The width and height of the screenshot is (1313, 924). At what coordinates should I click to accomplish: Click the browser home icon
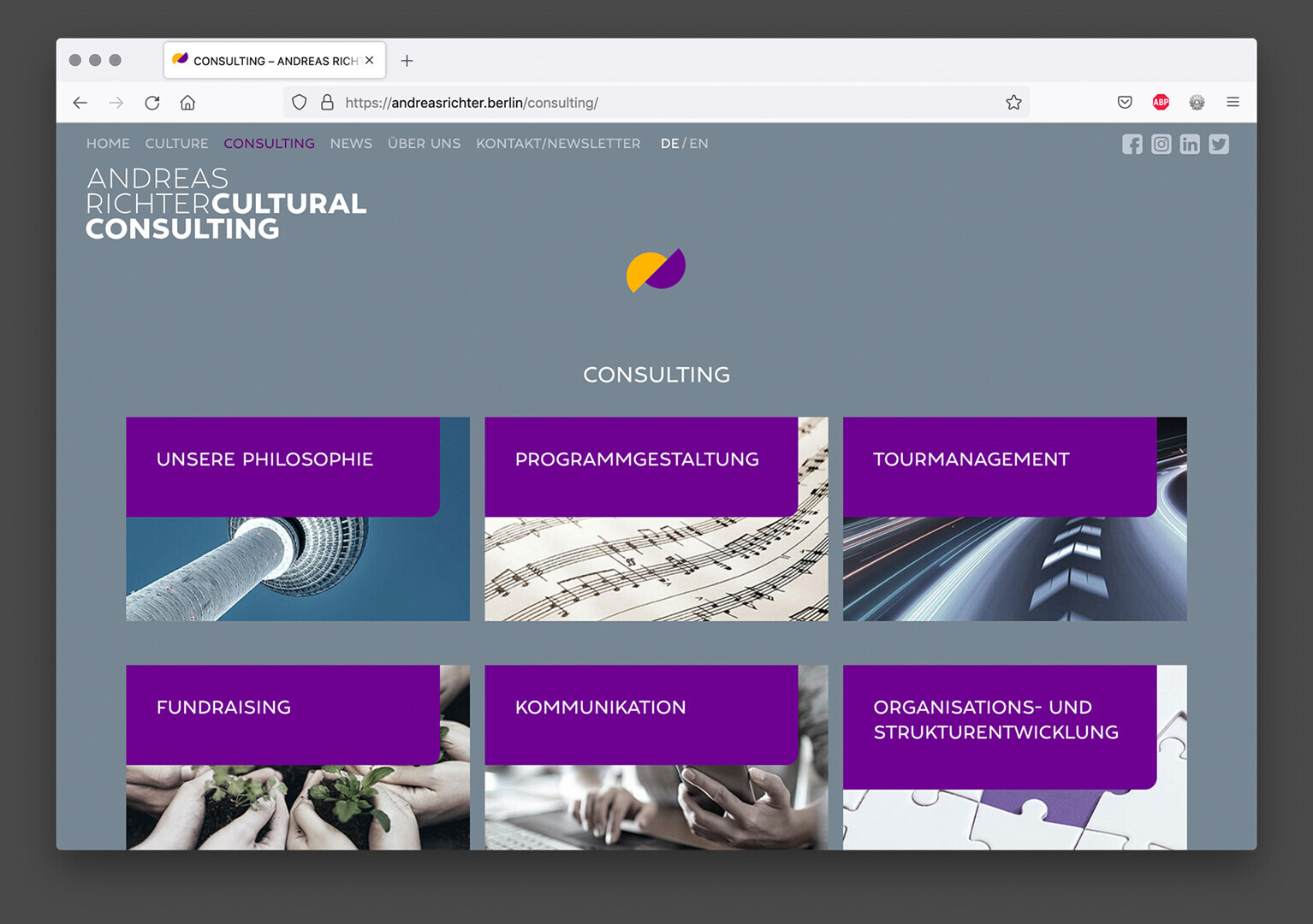point(187,103)
